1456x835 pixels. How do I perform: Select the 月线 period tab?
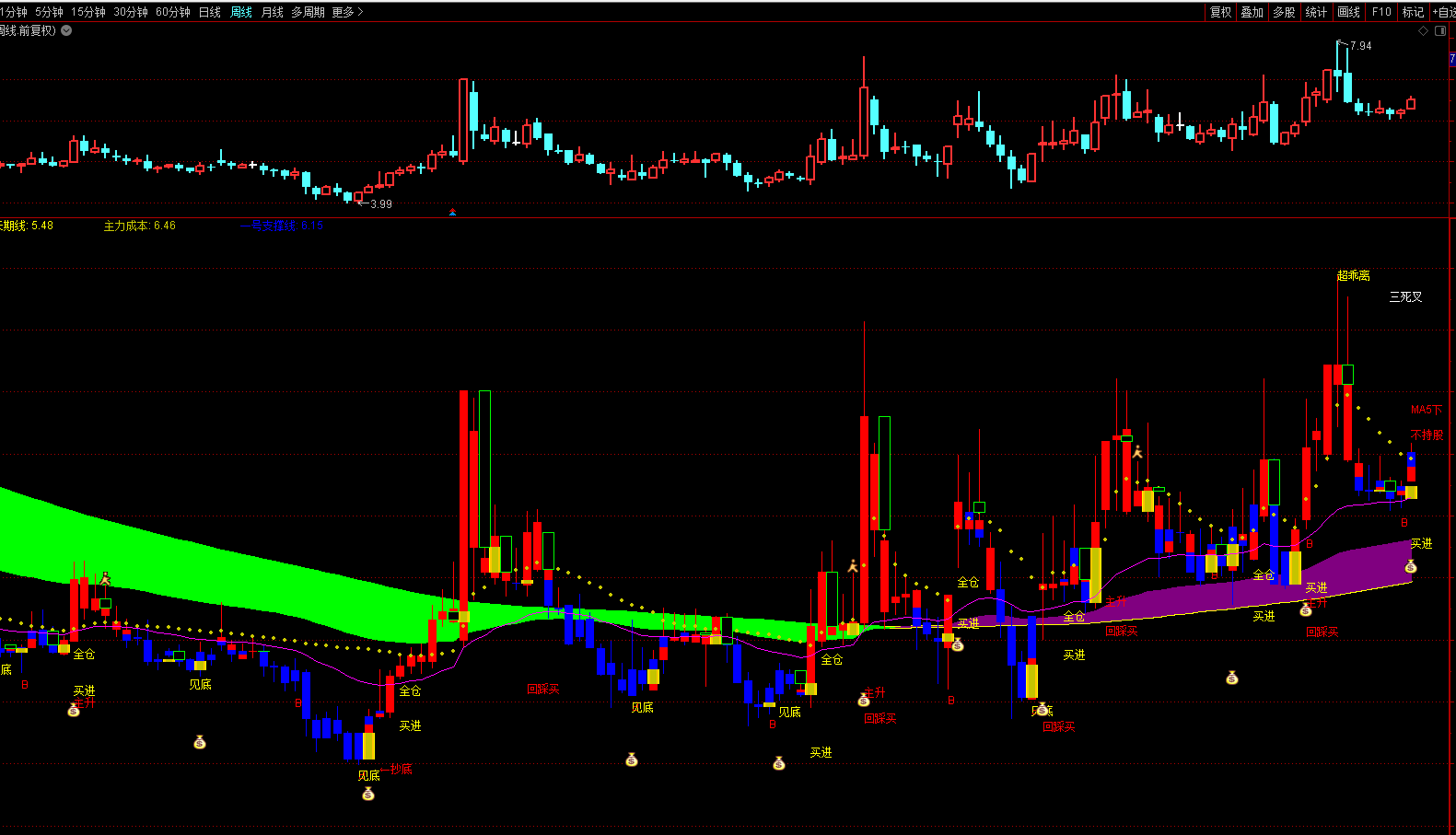click(x=273, y=12)
